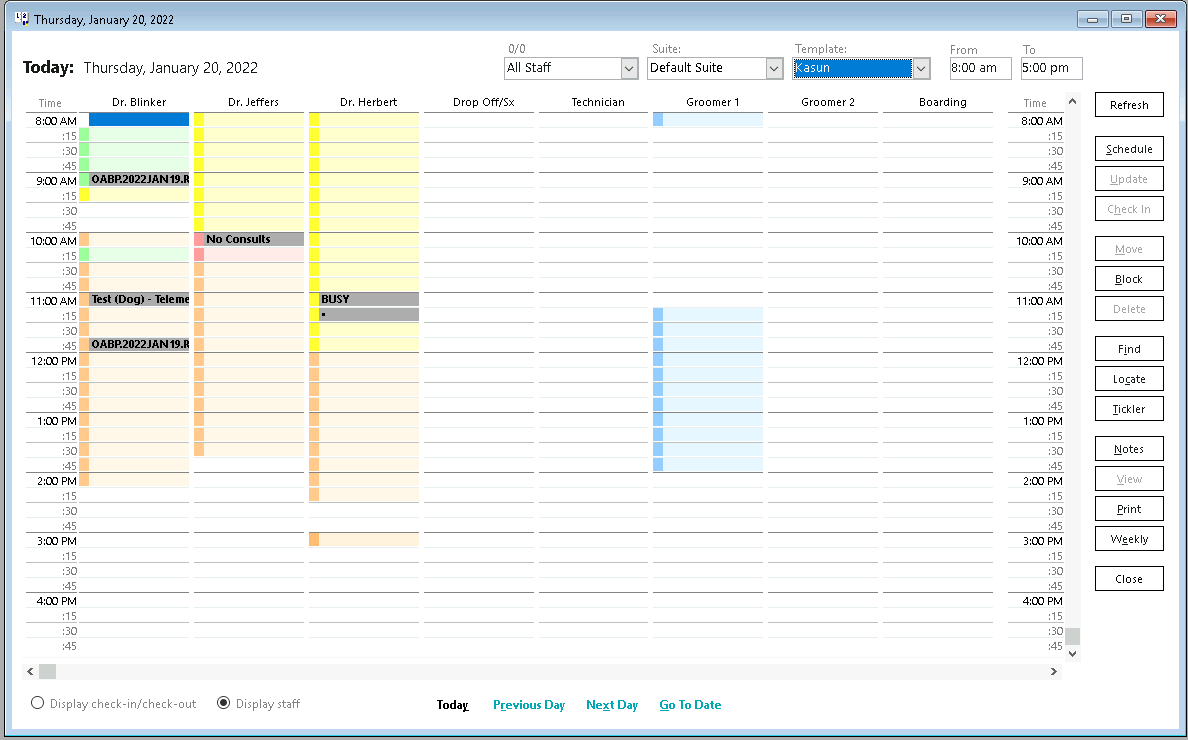This screenshot has height=740, width=1188.
Task: Click the application icon in the title bar
Action: point(24,18)
